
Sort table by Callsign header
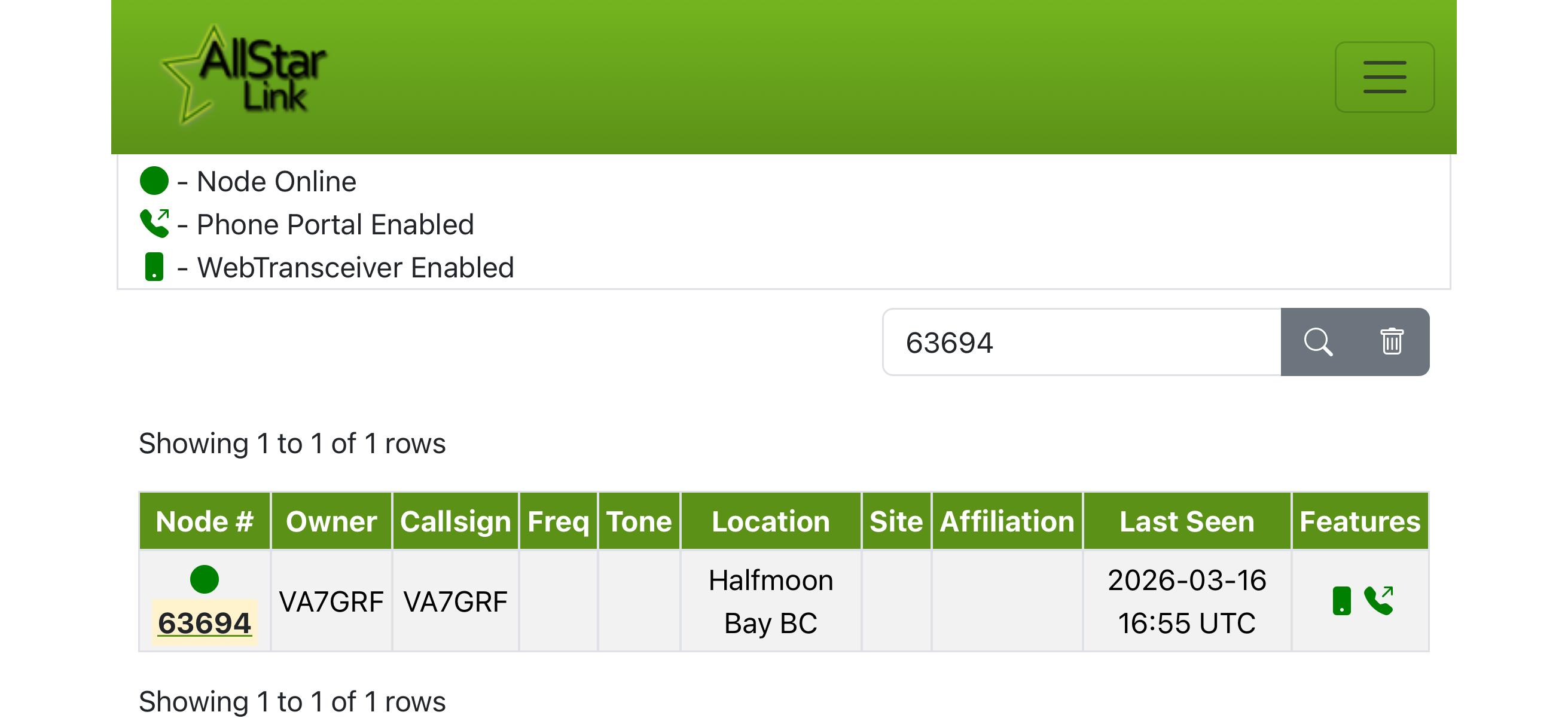click(x=455, y=521)
